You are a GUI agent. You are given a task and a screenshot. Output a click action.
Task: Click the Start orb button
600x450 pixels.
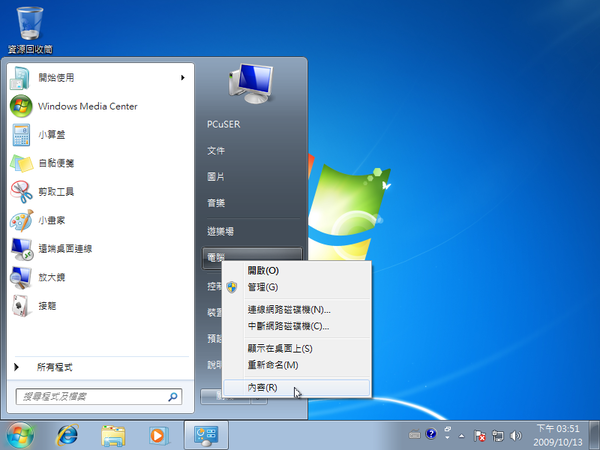click(x=20, y=435)
